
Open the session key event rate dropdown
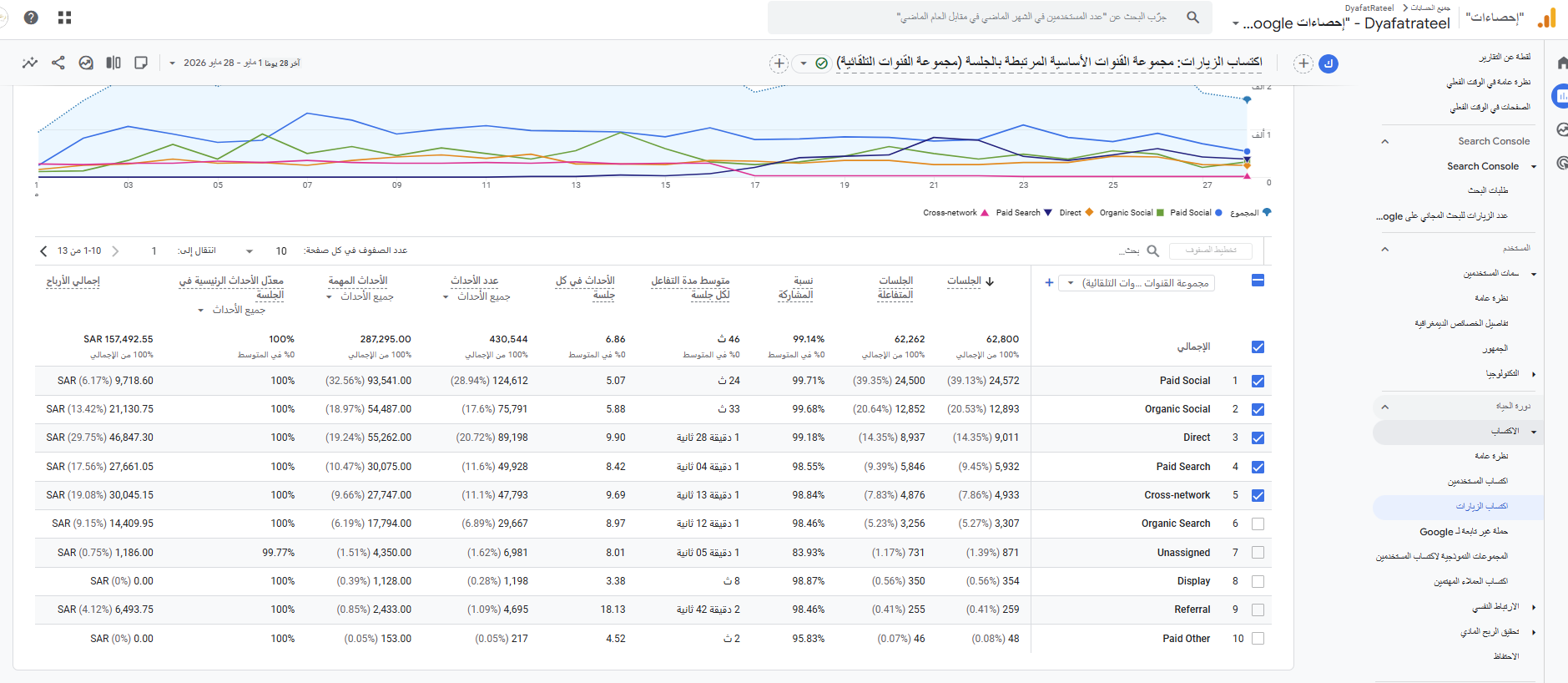coord(232,310)
